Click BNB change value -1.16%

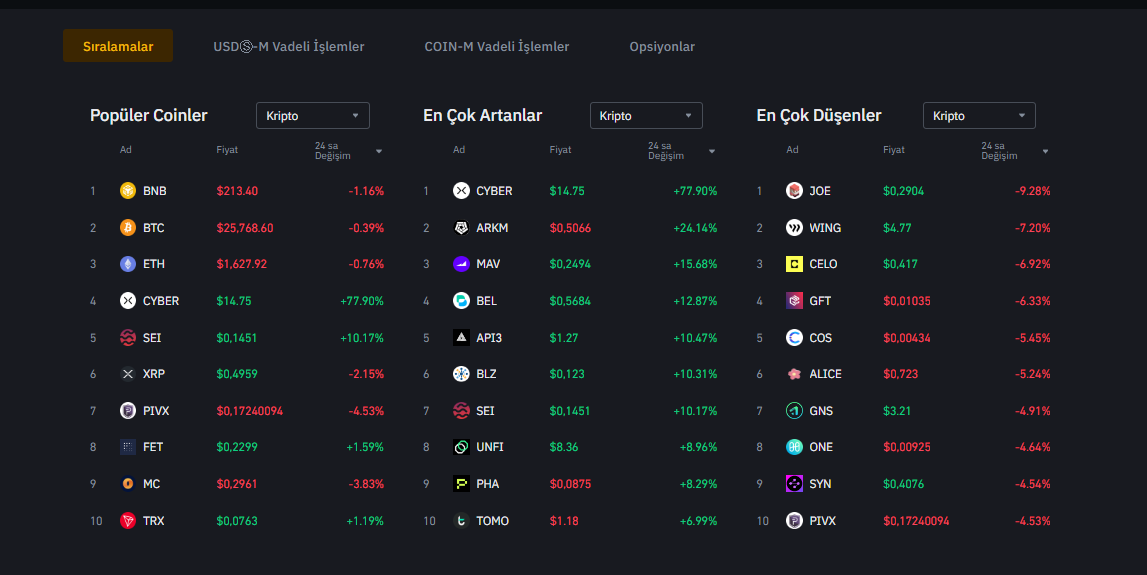point(366,191)
